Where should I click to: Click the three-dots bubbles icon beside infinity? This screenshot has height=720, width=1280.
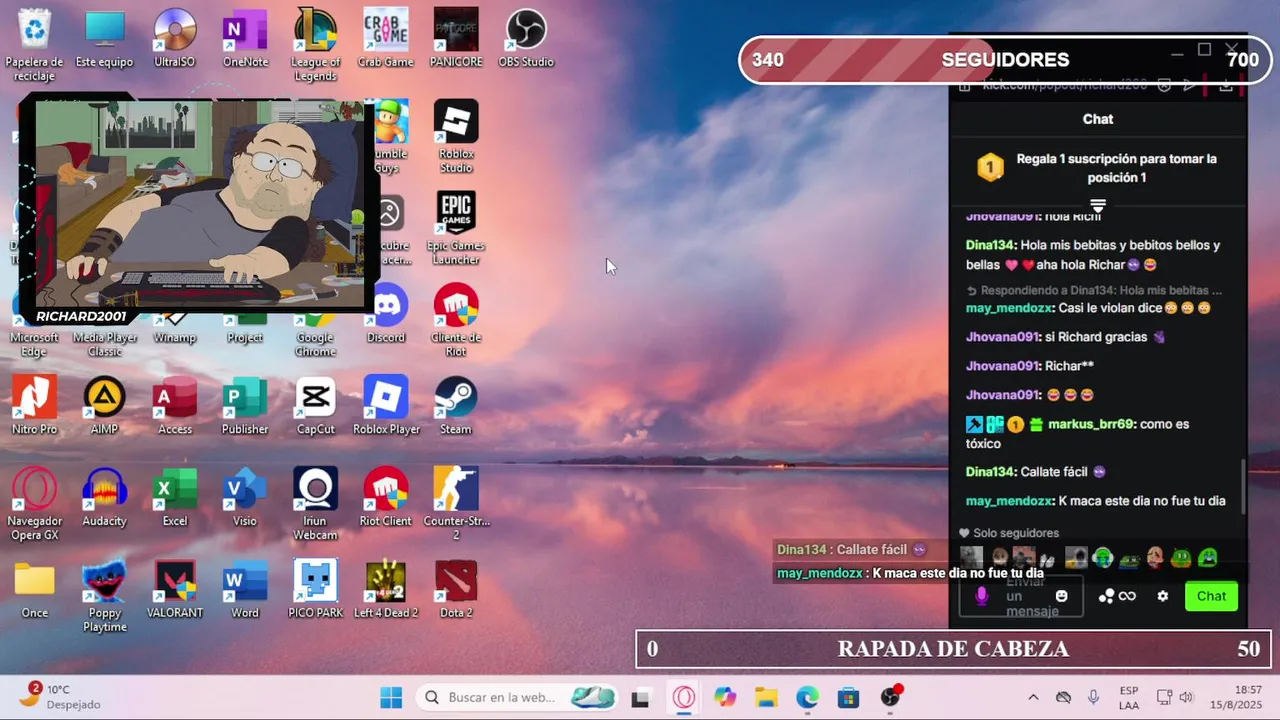coord(1106,596)
